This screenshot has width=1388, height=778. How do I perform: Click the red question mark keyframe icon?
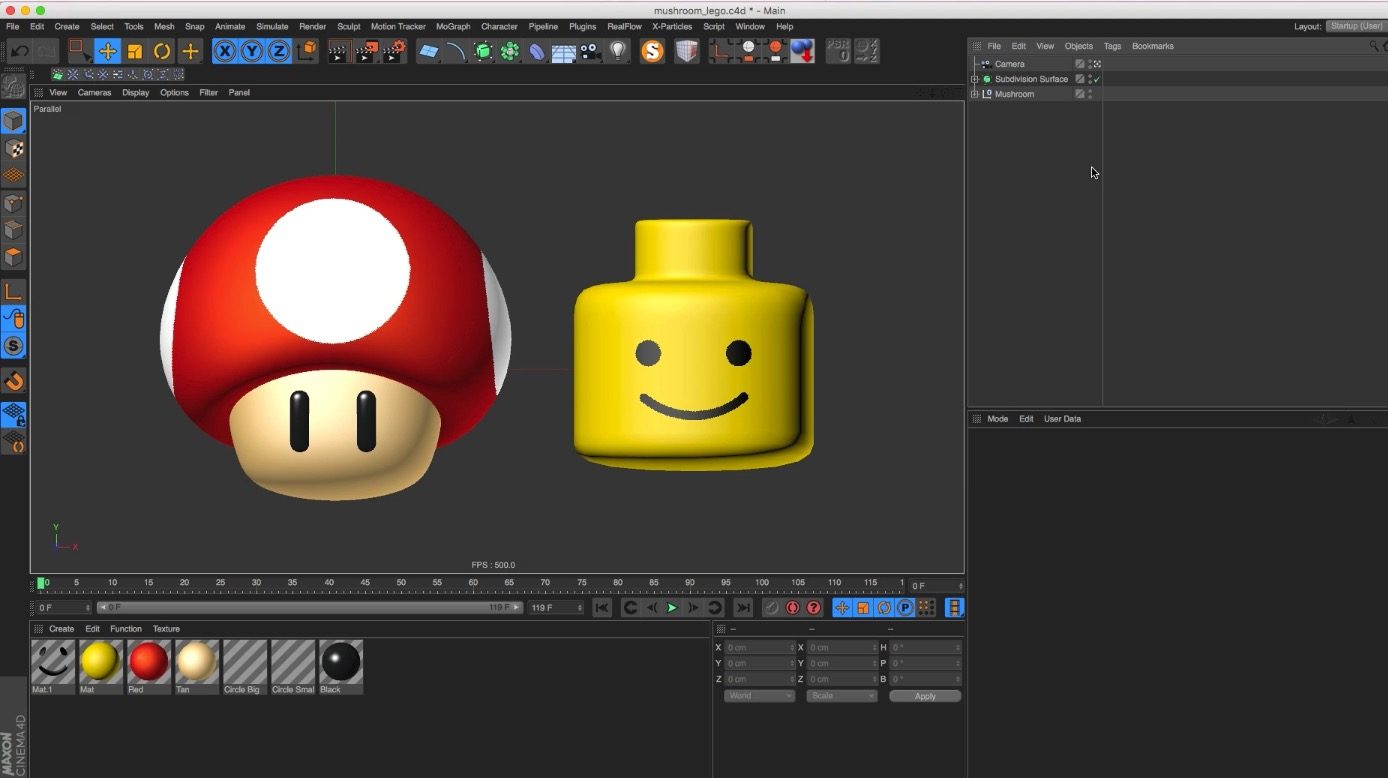pos(814,608)
